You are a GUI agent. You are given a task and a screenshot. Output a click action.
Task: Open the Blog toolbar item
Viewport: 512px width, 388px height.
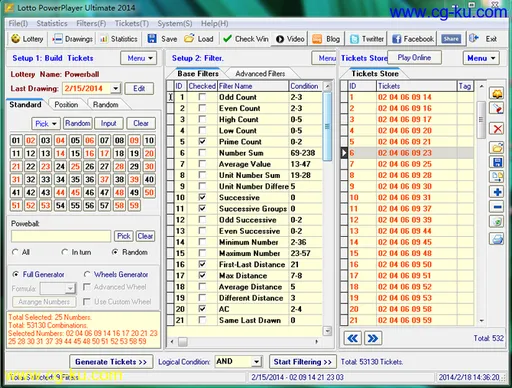click(326, 39)
